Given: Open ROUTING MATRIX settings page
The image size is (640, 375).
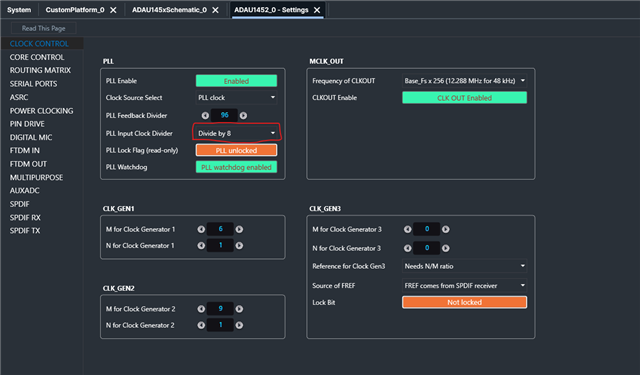Looking at the screenshot, I should 40,70.
